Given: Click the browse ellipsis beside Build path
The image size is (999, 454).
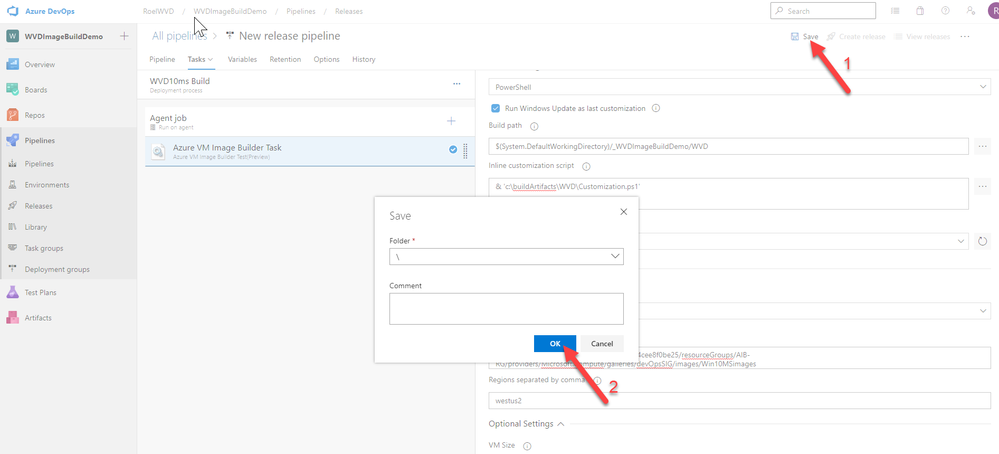Looking at the screenshot, I should tap(982, 146).
